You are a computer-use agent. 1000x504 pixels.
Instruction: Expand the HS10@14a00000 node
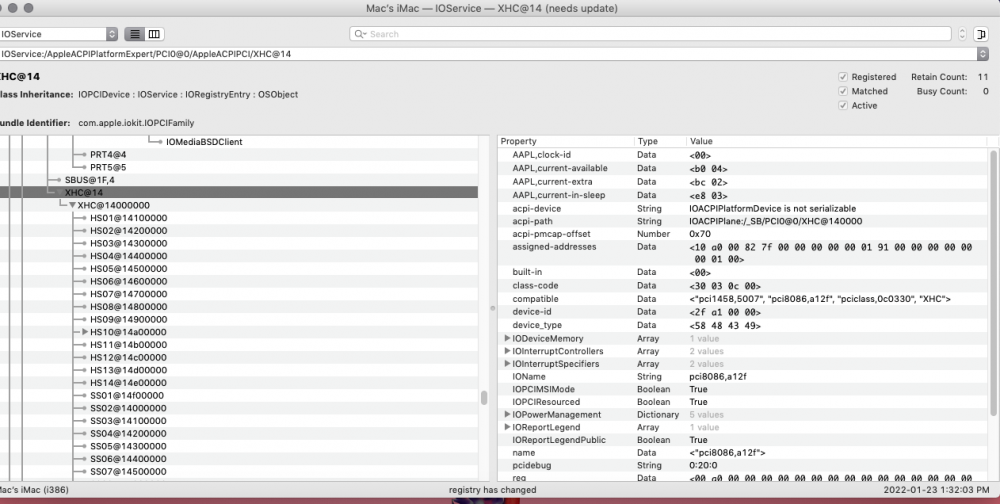click(x=84, y=332)
